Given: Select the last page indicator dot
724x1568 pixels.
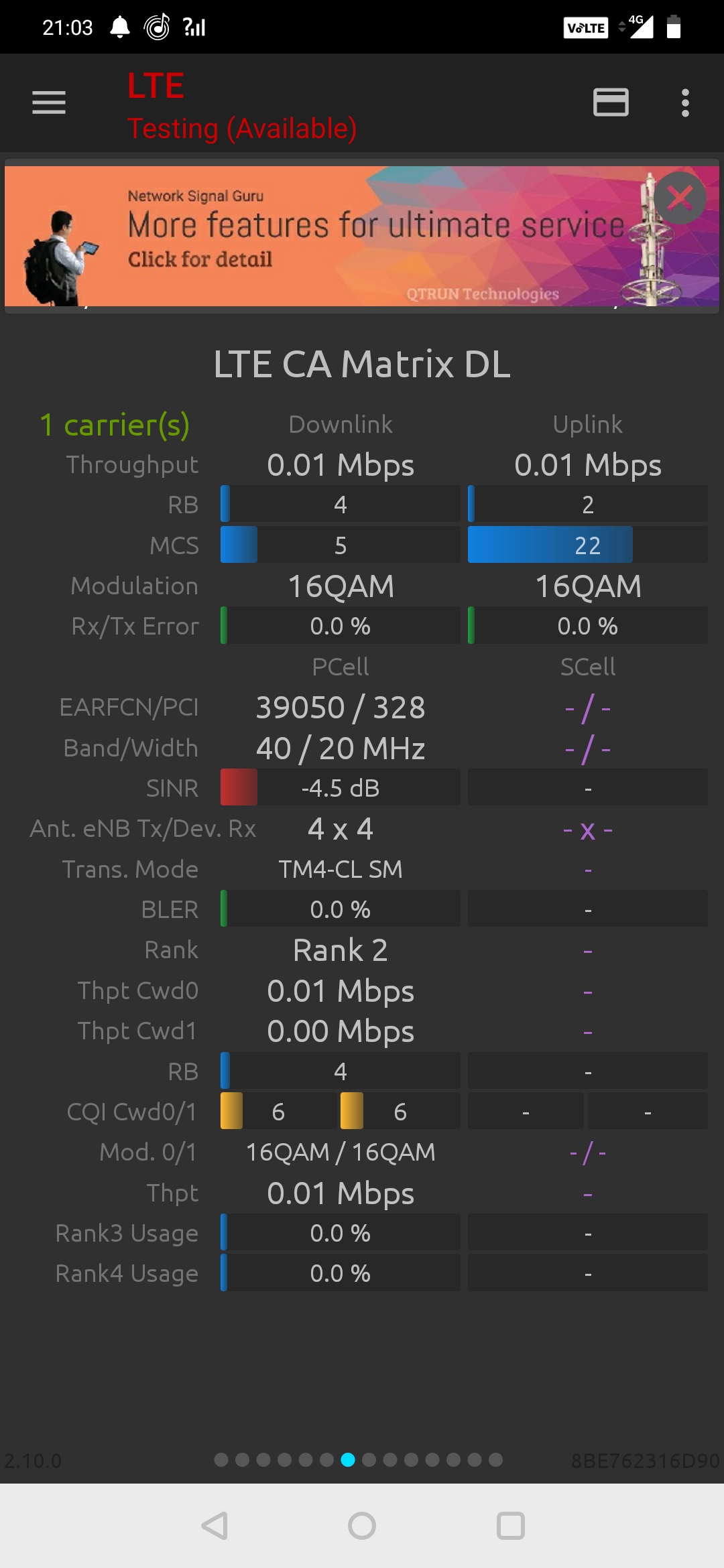Looking at the screenshot, I should [495, 1459].
